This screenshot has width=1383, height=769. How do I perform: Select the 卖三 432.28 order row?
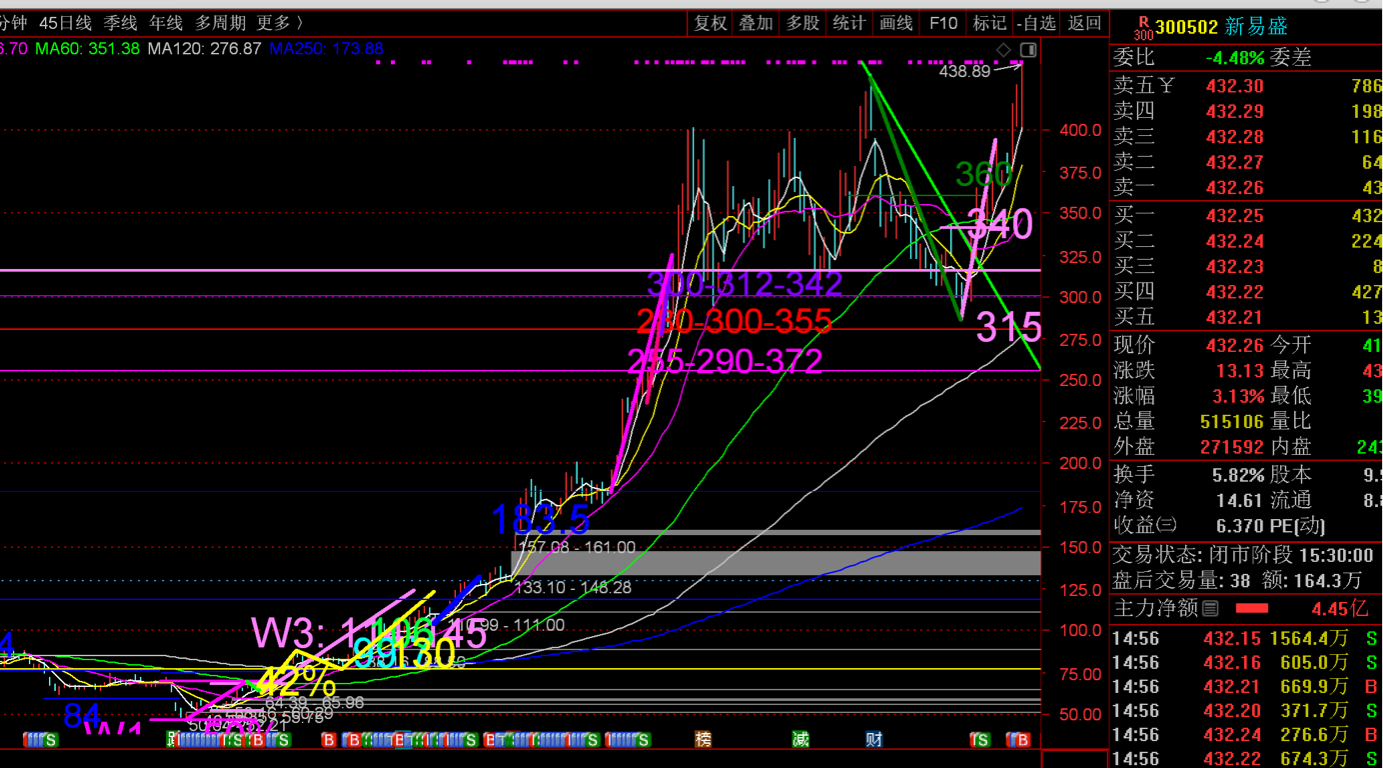1247,137
